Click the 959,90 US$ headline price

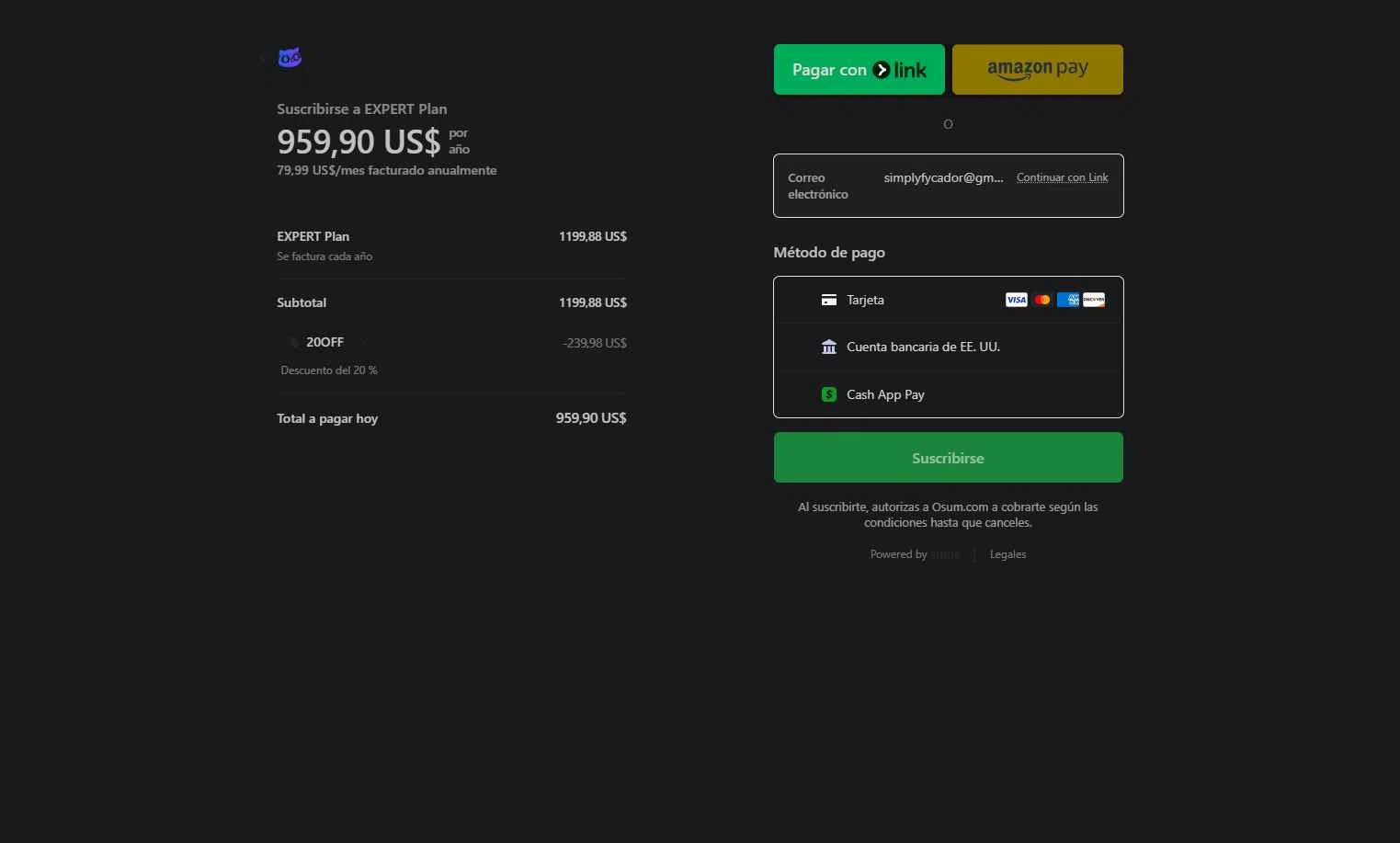[x=359, y=142]
